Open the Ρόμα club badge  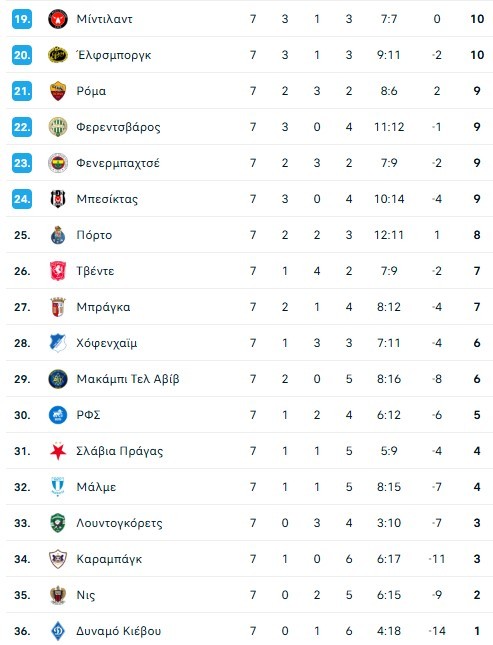(x=58, y=91)
